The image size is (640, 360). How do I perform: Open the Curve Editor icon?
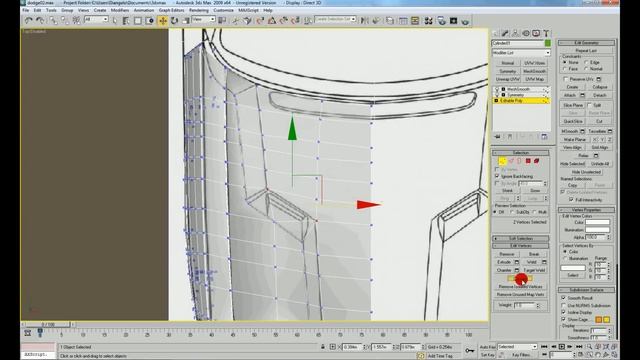(x=403, y=20)
